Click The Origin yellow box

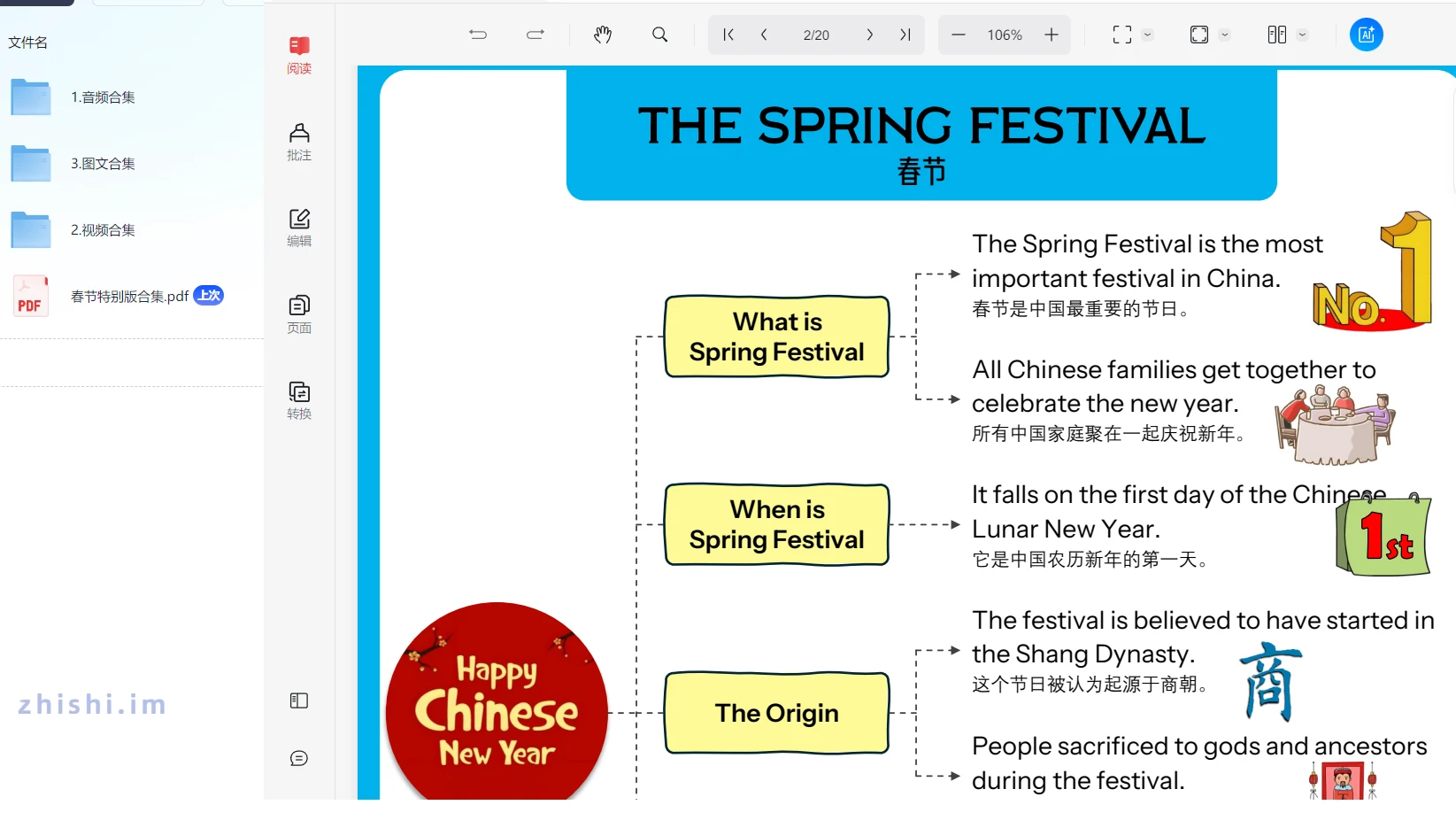pos(776,713)
